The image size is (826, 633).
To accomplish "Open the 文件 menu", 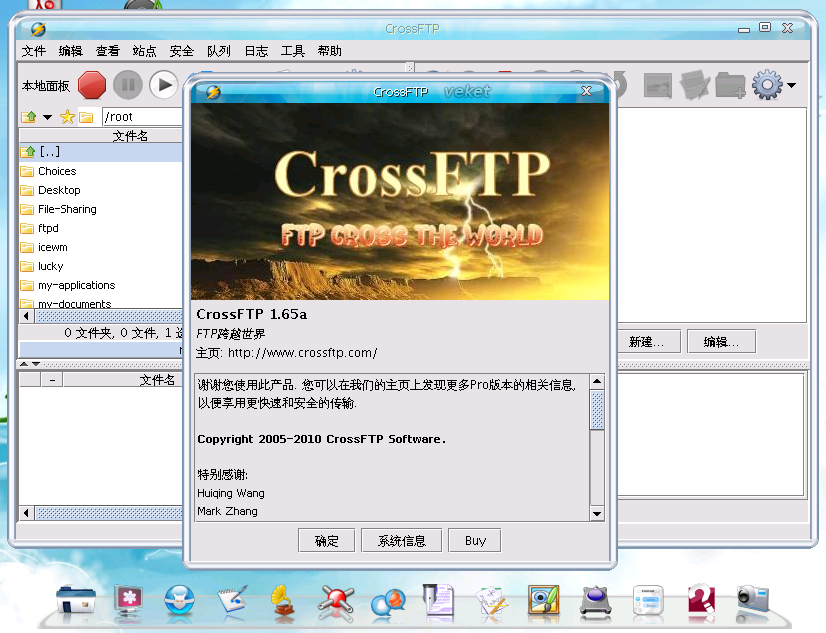I will [34, 51].
